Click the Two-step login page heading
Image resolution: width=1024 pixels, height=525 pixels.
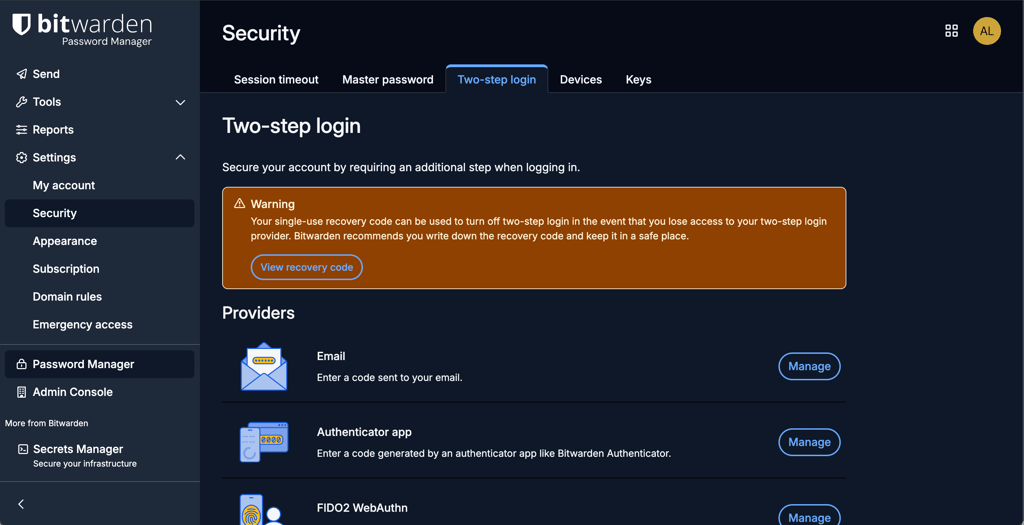[291, 126]
